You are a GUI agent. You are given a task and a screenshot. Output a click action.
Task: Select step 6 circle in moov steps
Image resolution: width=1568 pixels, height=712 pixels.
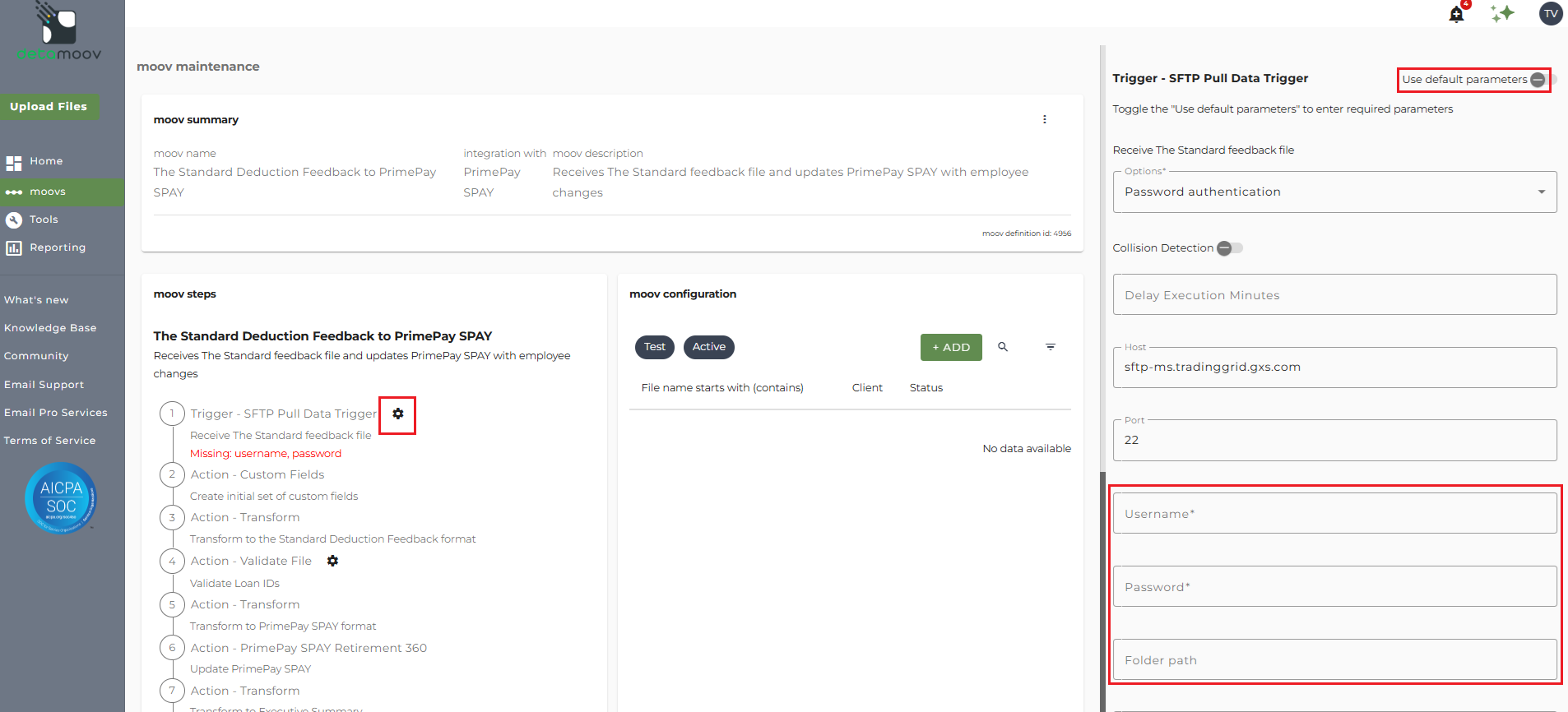coord(172,648)
